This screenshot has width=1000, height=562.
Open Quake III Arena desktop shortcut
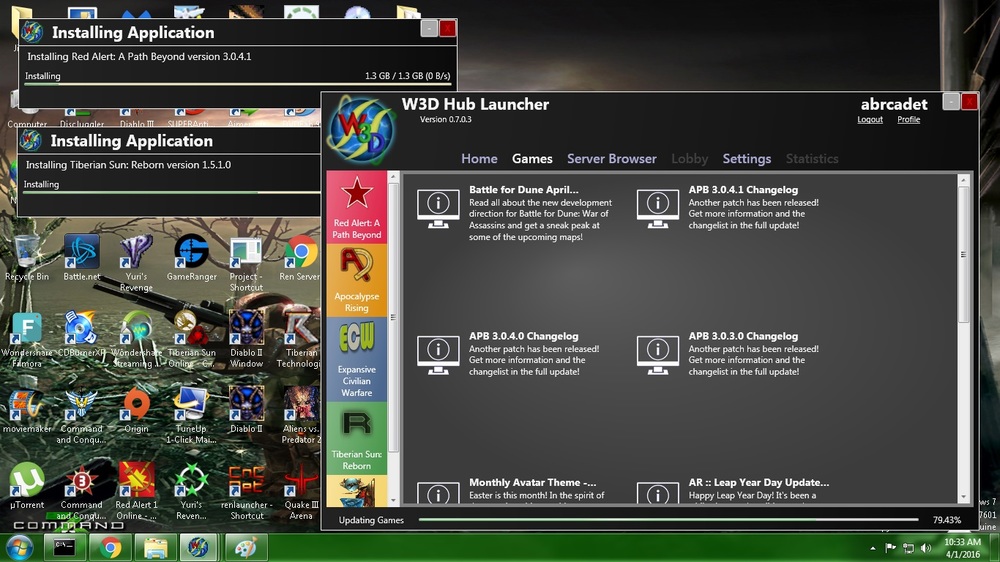click(301, 491)
